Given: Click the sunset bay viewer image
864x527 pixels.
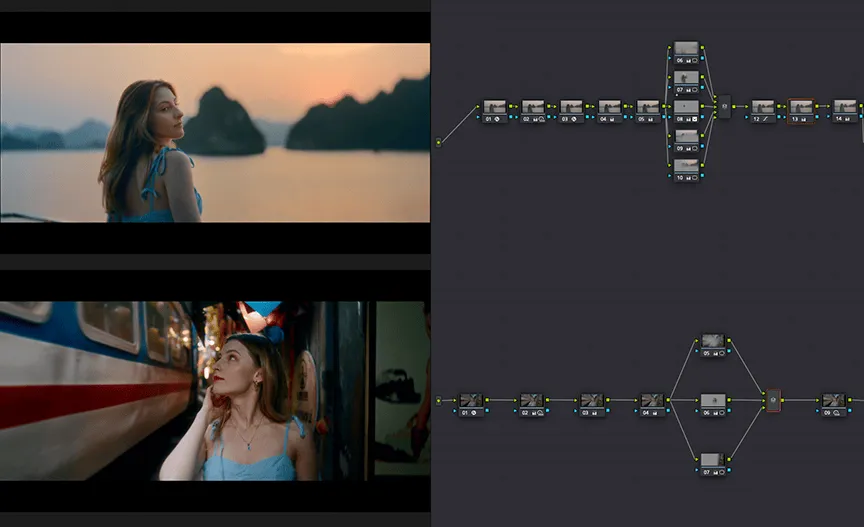Looking at the screenshot, I should (215, 132).
